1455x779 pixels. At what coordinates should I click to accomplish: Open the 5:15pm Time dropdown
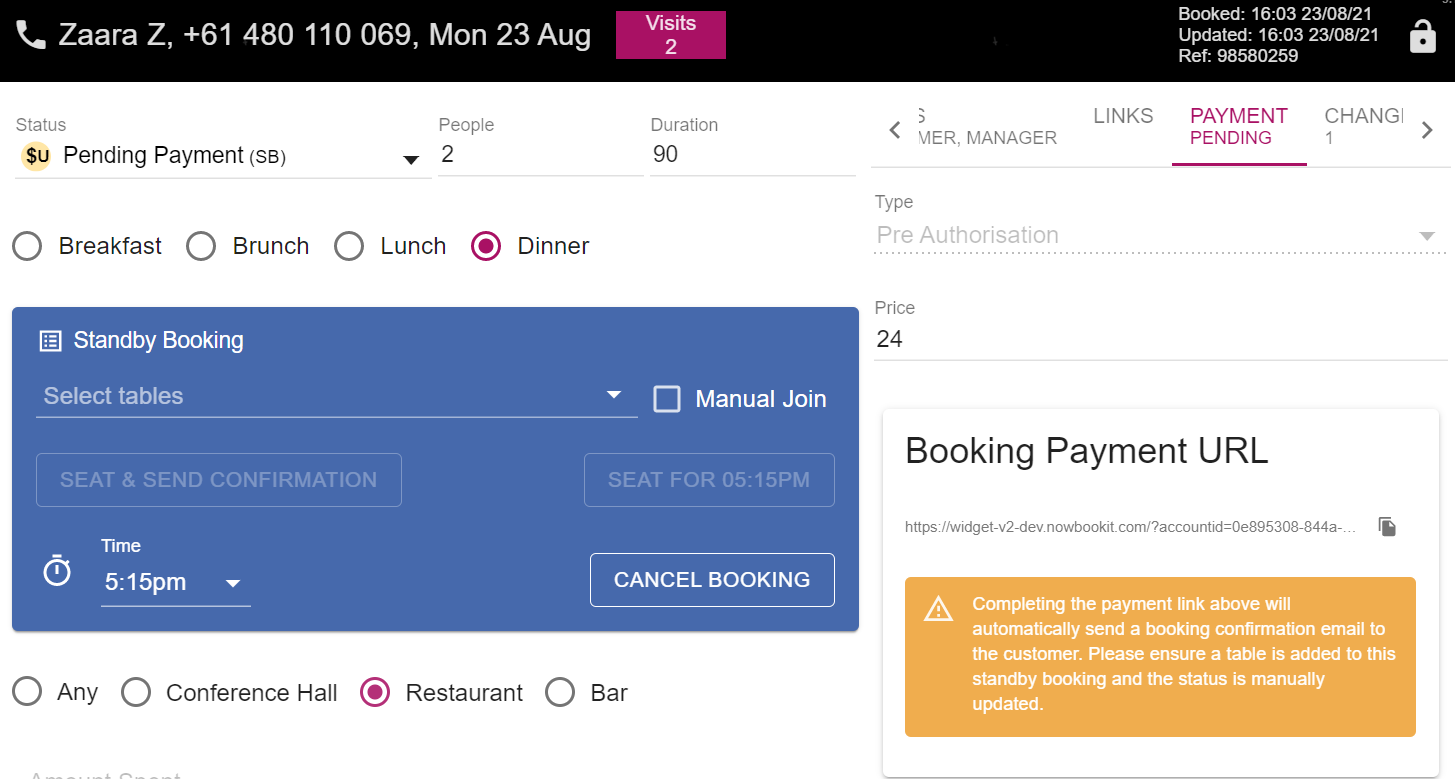coord(232,583)
